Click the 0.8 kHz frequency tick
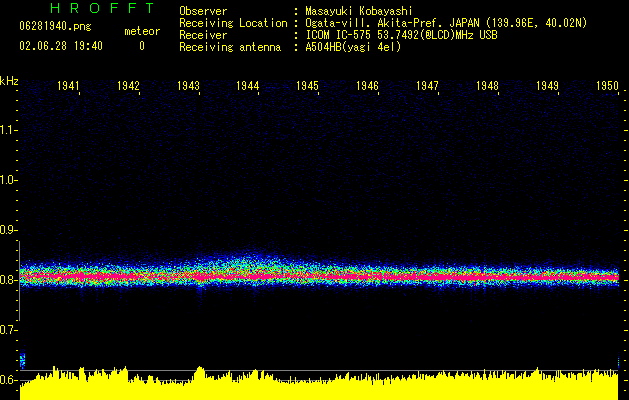629x400 pixels. point(9,280)
